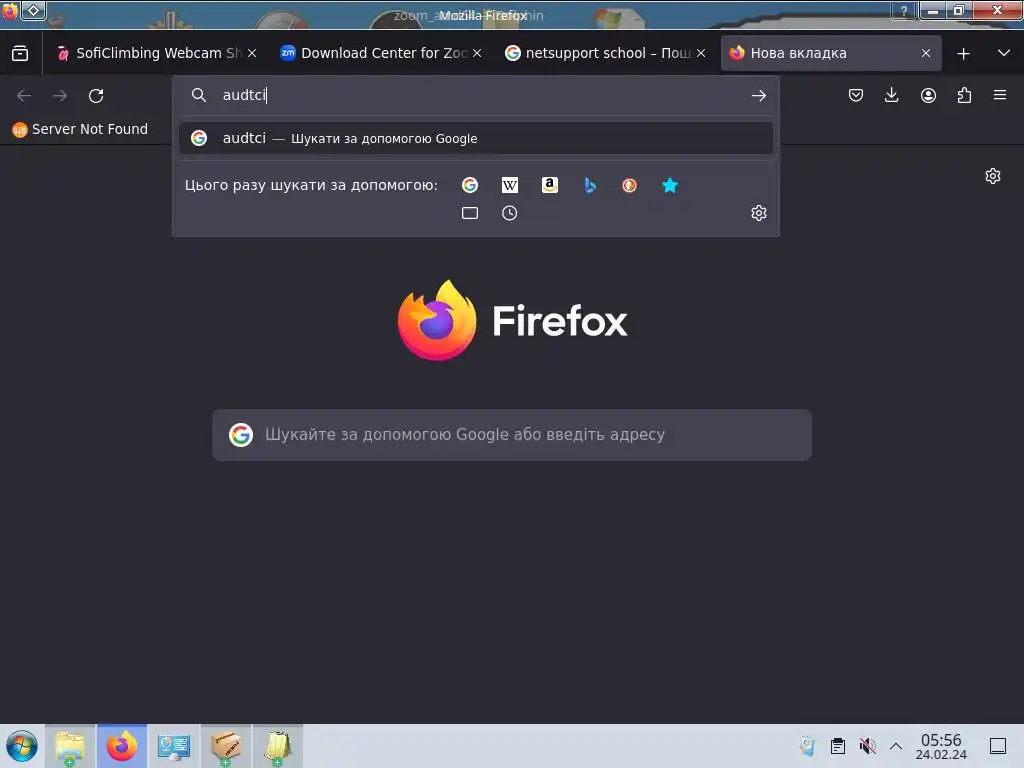Open the clock showing 05:56
The height and width of the screenshot is (768, 1024).
pos(941,746)
